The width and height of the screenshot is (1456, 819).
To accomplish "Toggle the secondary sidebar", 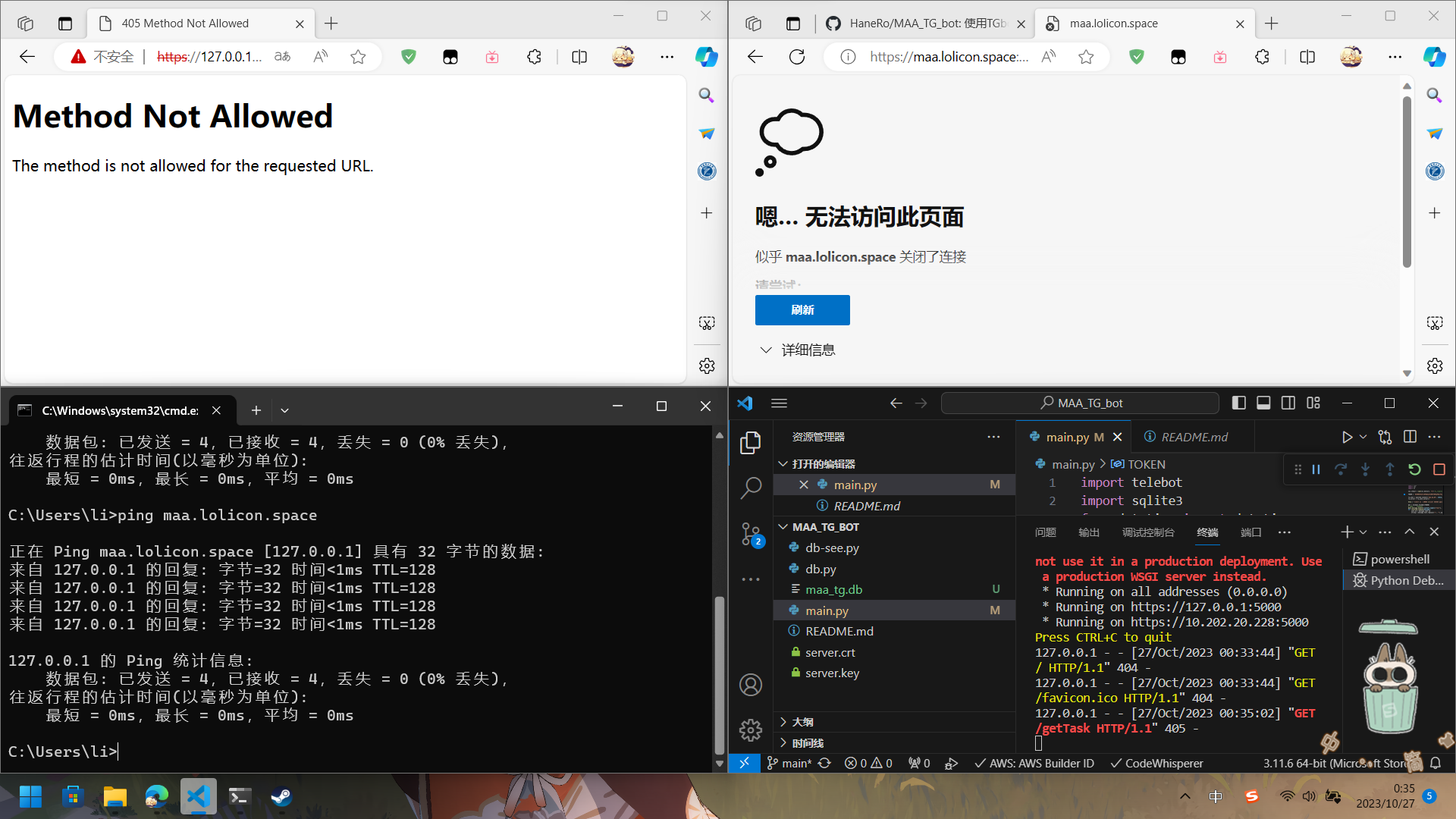I will (x=1288, y=403).
